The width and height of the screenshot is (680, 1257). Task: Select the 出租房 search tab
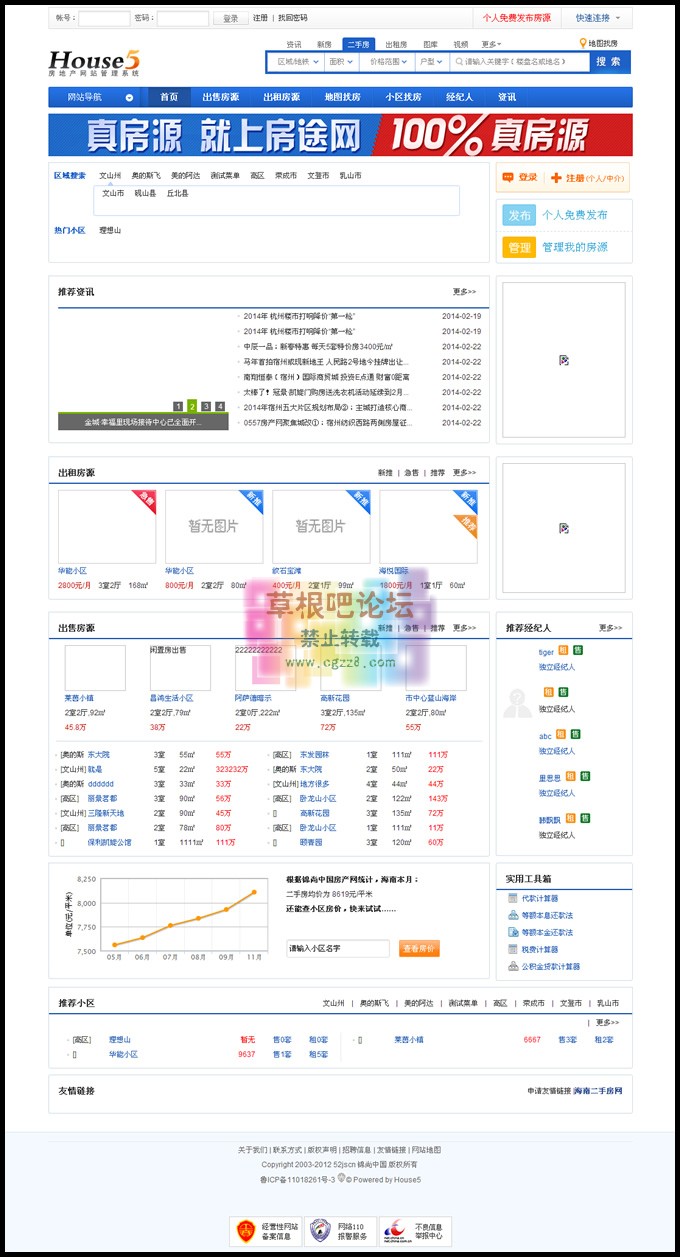click(x=396, y=44)
